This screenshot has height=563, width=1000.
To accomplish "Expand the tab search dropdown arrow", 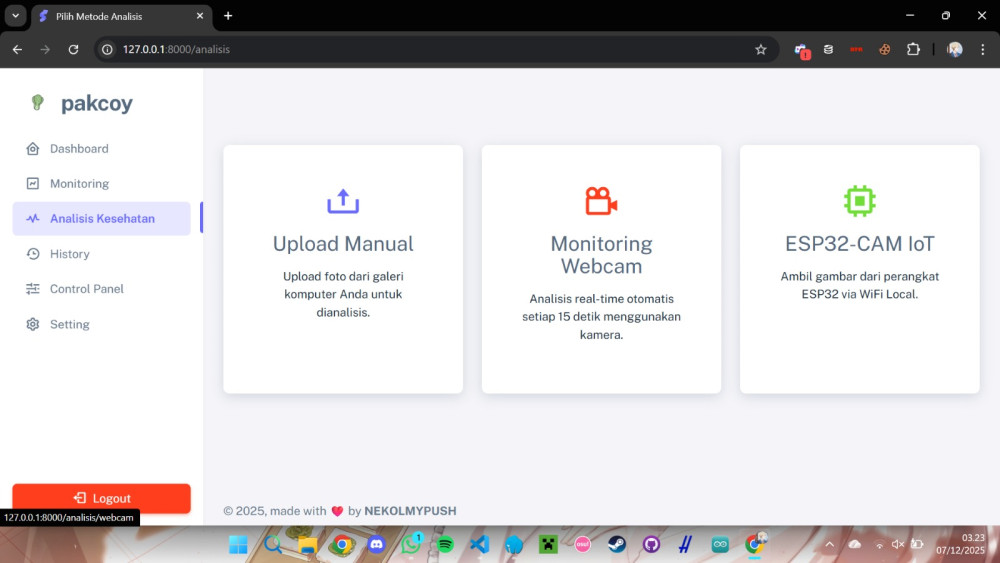I will (15, 16).
